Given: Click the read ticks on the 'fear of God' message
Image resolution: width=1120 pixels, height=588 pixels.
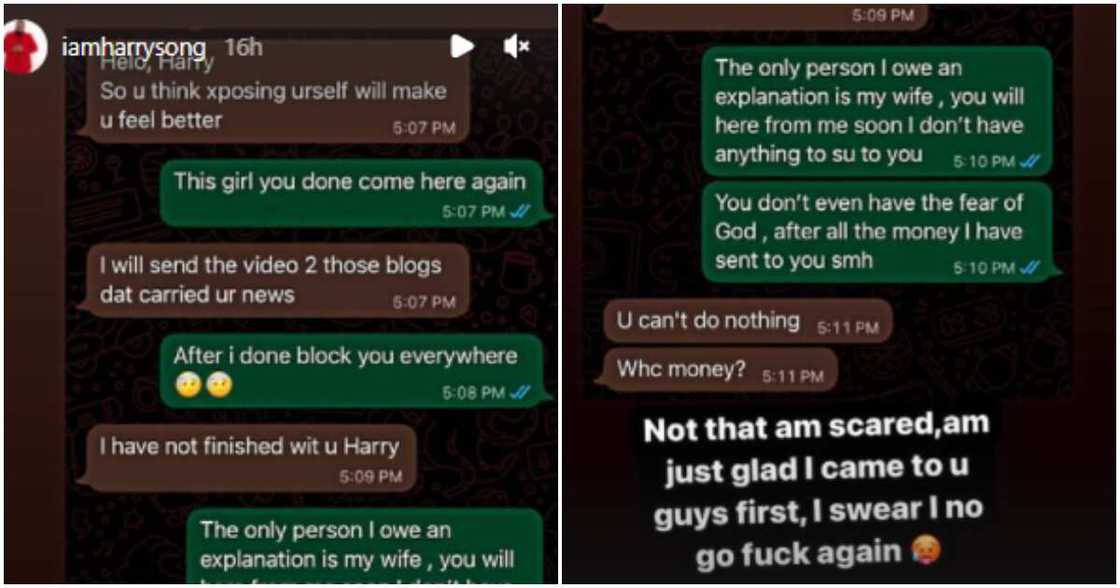Looking at the screenshot, I should click(1029, 268).
